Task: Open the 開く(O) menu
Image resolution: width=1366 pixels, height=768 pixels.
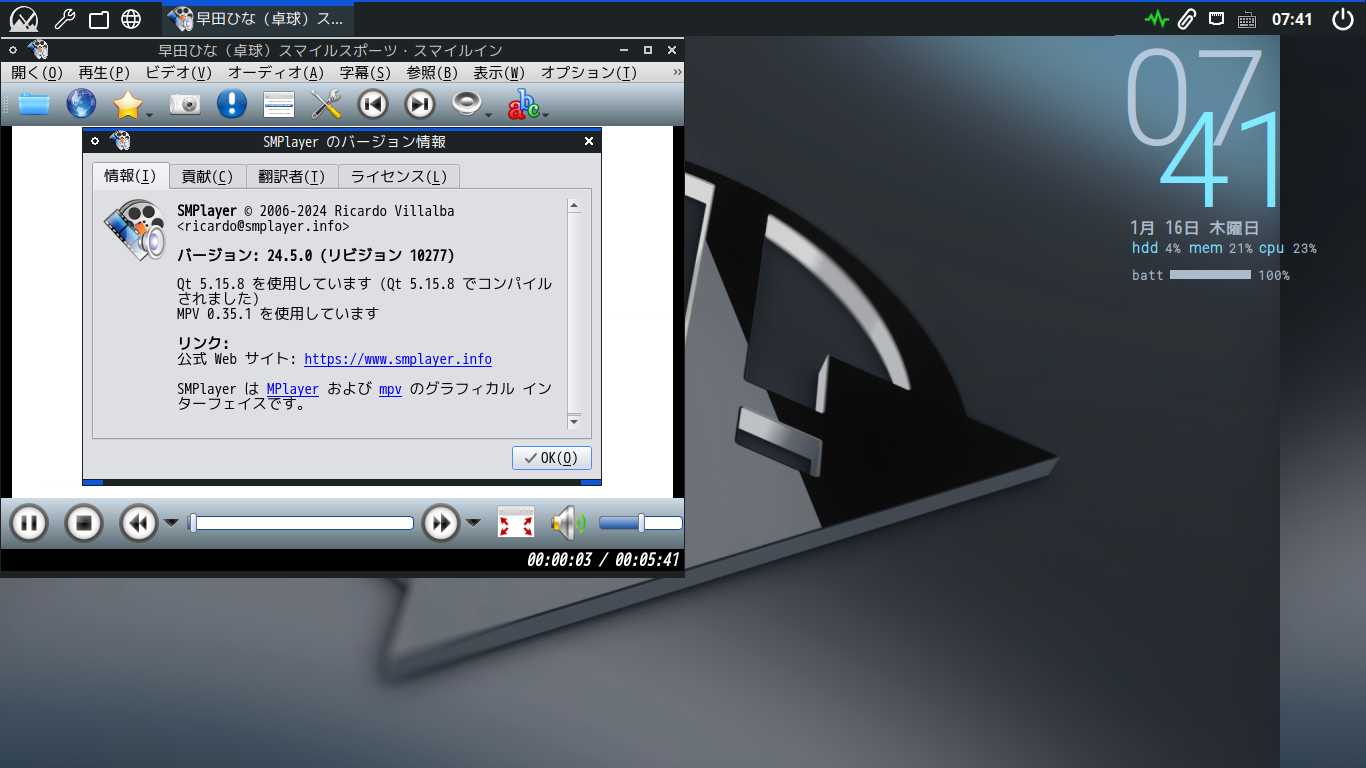Action: tap(37, 72)
